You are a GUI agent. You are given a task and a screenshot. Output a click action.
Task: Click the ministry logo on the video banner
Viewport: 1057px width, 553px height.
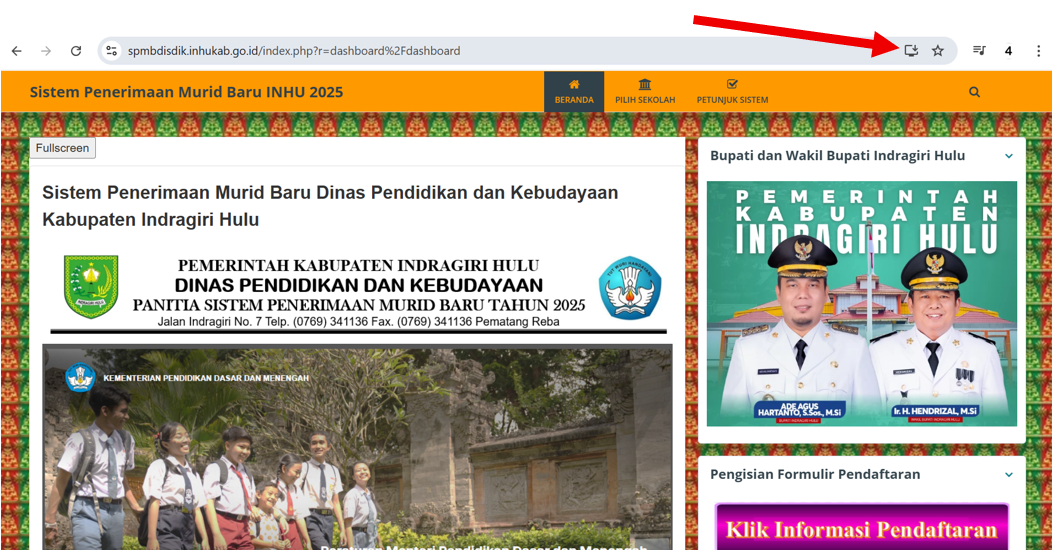80,378
